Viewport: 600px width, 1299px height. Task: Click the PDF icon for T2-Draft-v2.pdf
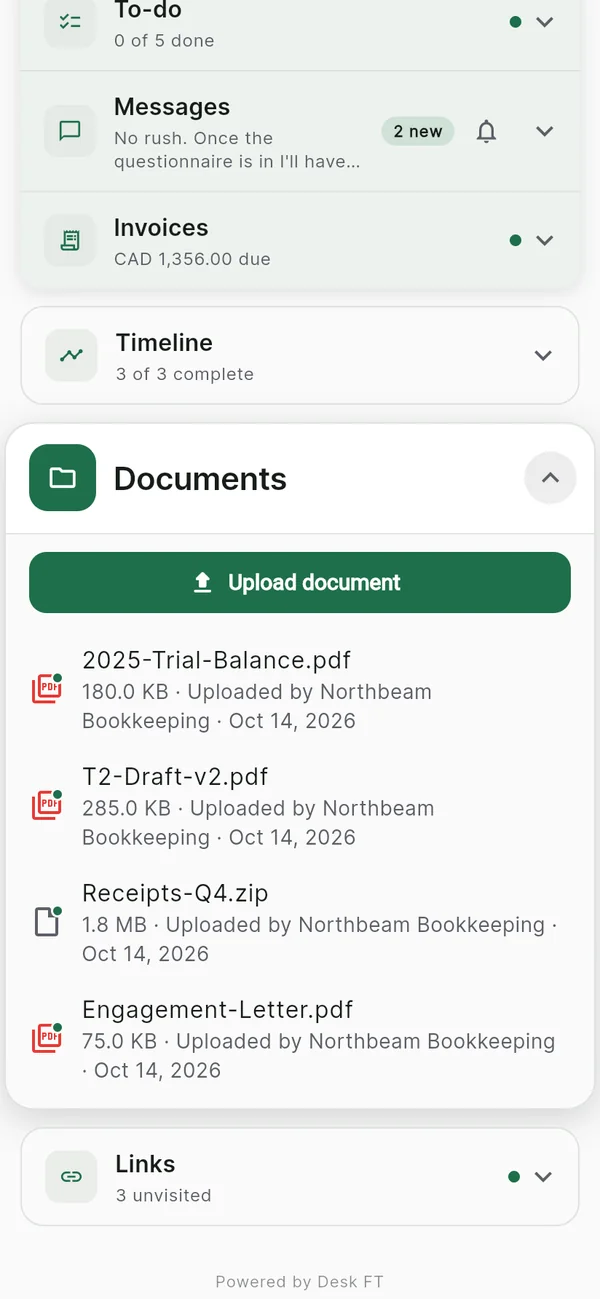click(46, 806)
